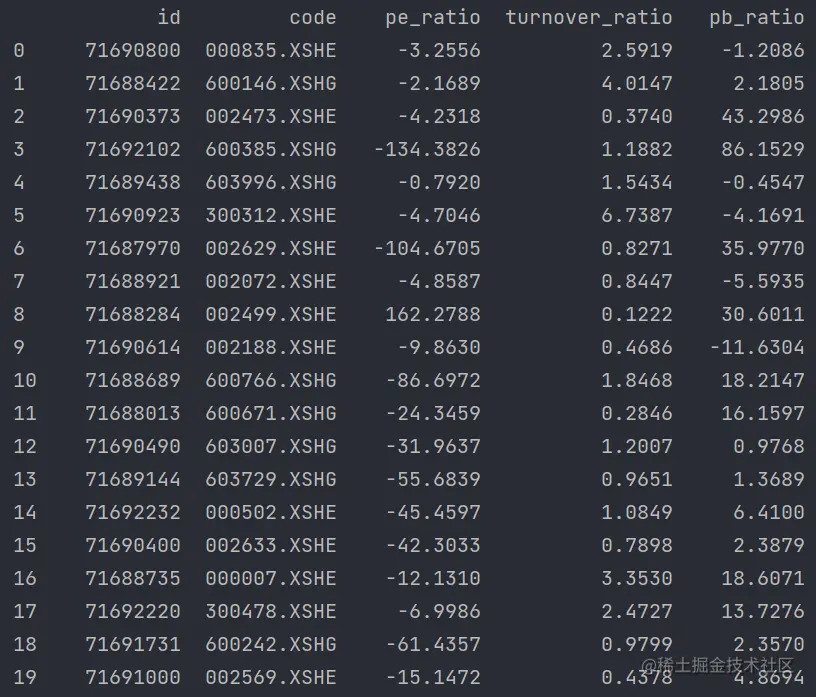Select code 600242.XSHG

click(271, 644)
